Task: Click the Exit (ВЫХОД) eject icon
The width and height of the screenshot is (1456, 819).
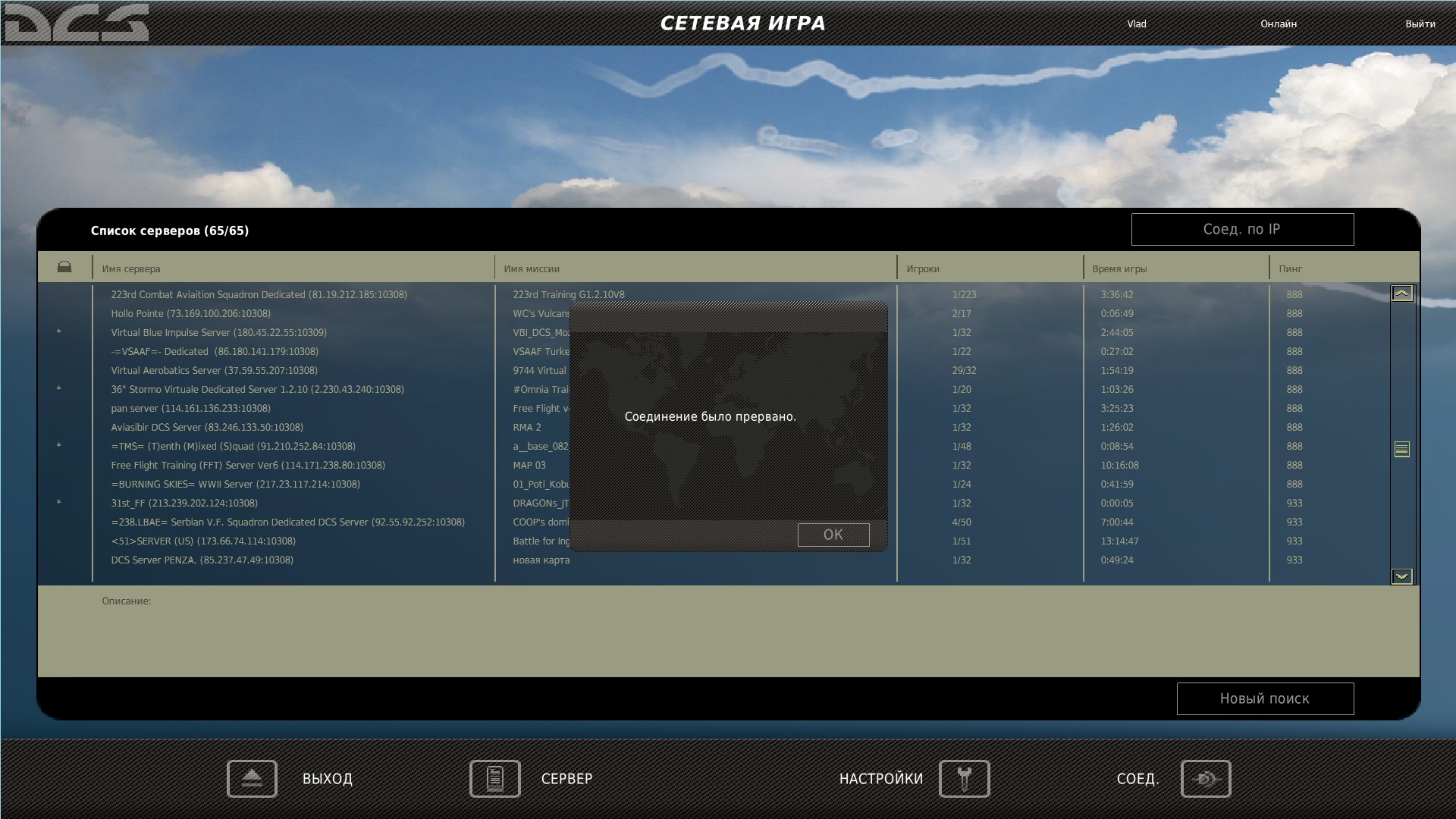Action: (x=252, y=779)
